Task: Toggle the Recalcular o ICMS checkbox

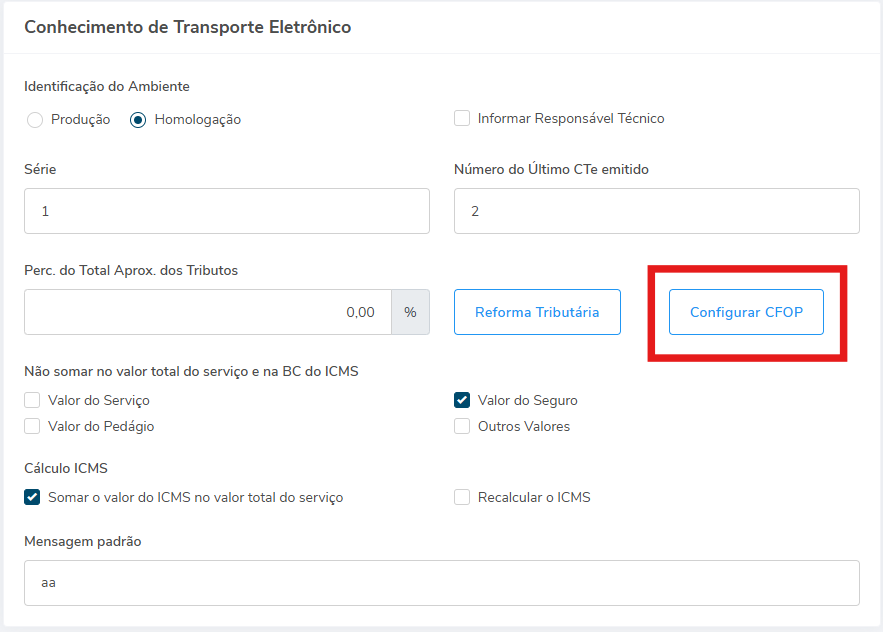Action: pos(462,497)
